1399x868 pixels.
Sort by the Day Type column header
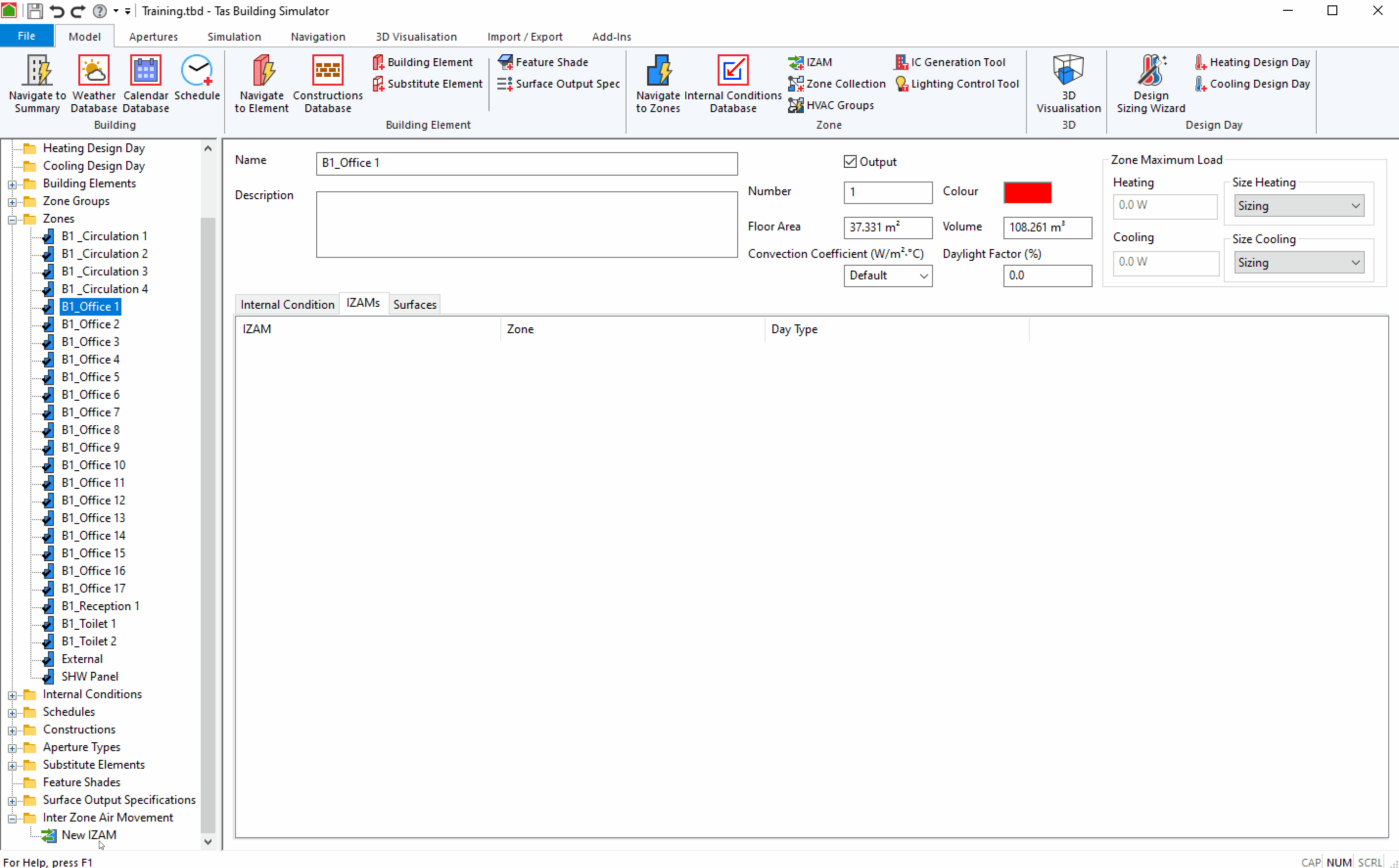click(x=896, y=329)
